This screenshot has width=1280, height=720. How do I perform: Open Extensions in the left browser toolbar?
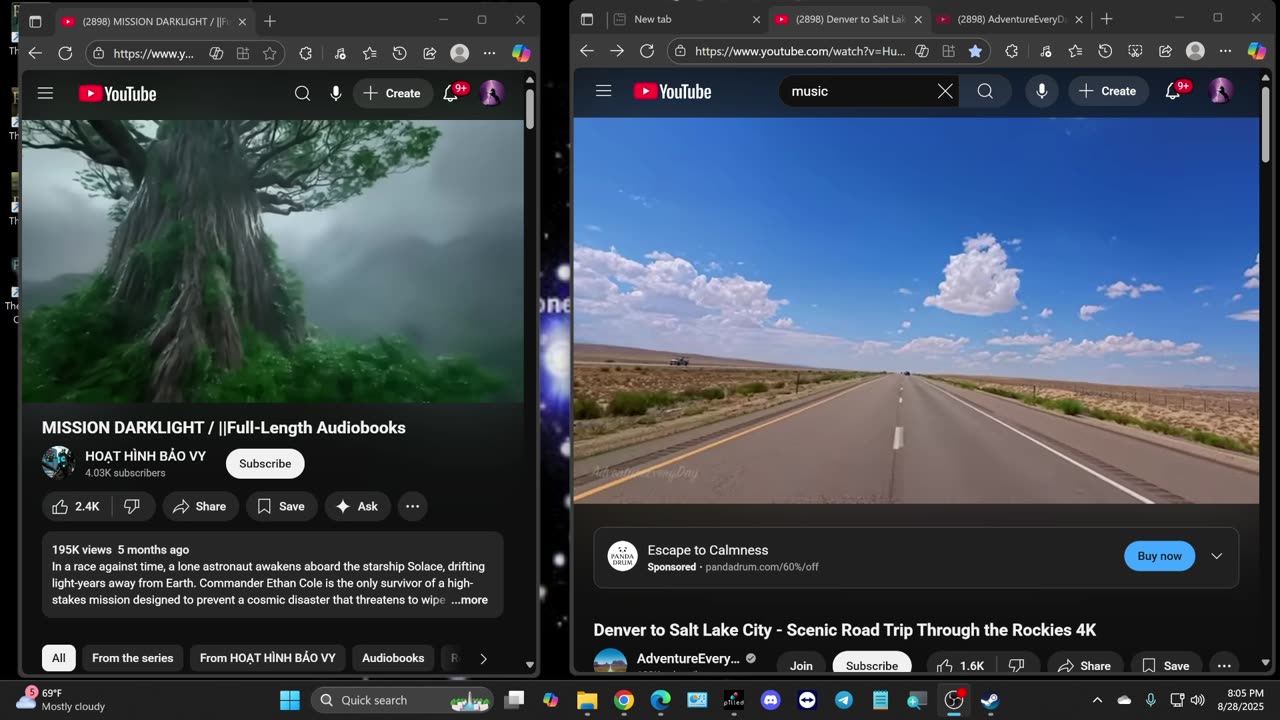(x=306, y=53)
